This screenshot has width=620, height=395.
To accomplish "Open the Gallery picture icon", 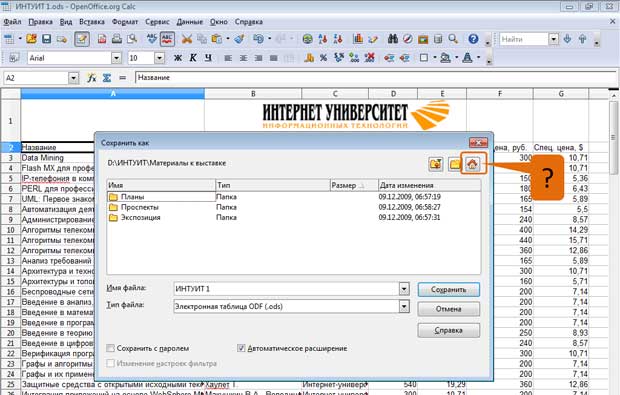I will 423,39.
